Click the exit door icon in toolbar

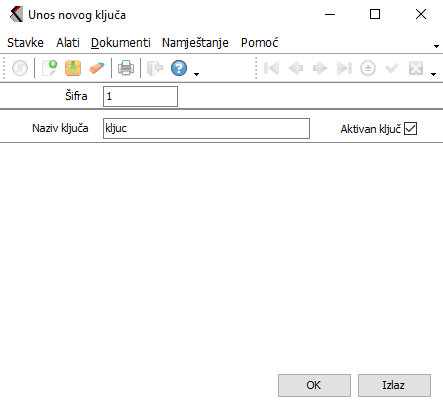click(155, 68)
